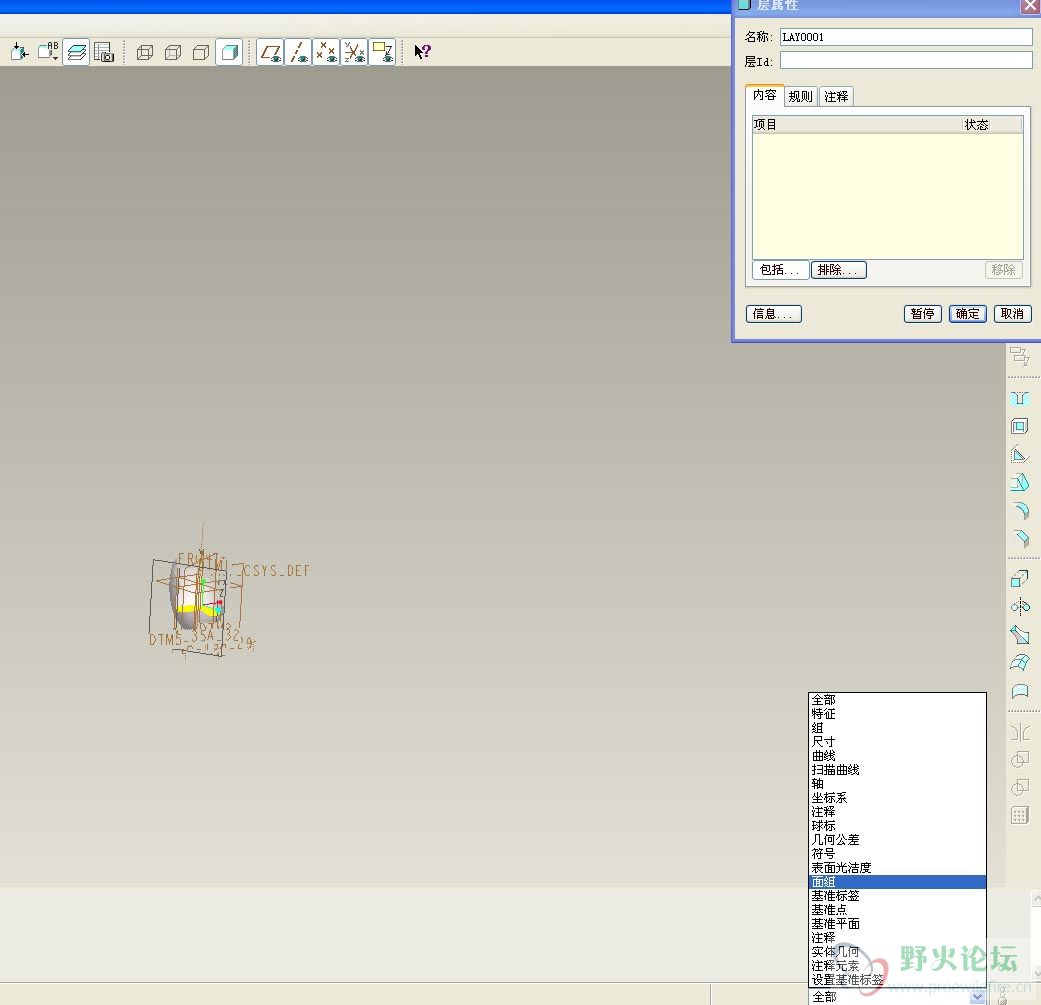Select 基准平面 from the filter list

(x=897, y=923)
